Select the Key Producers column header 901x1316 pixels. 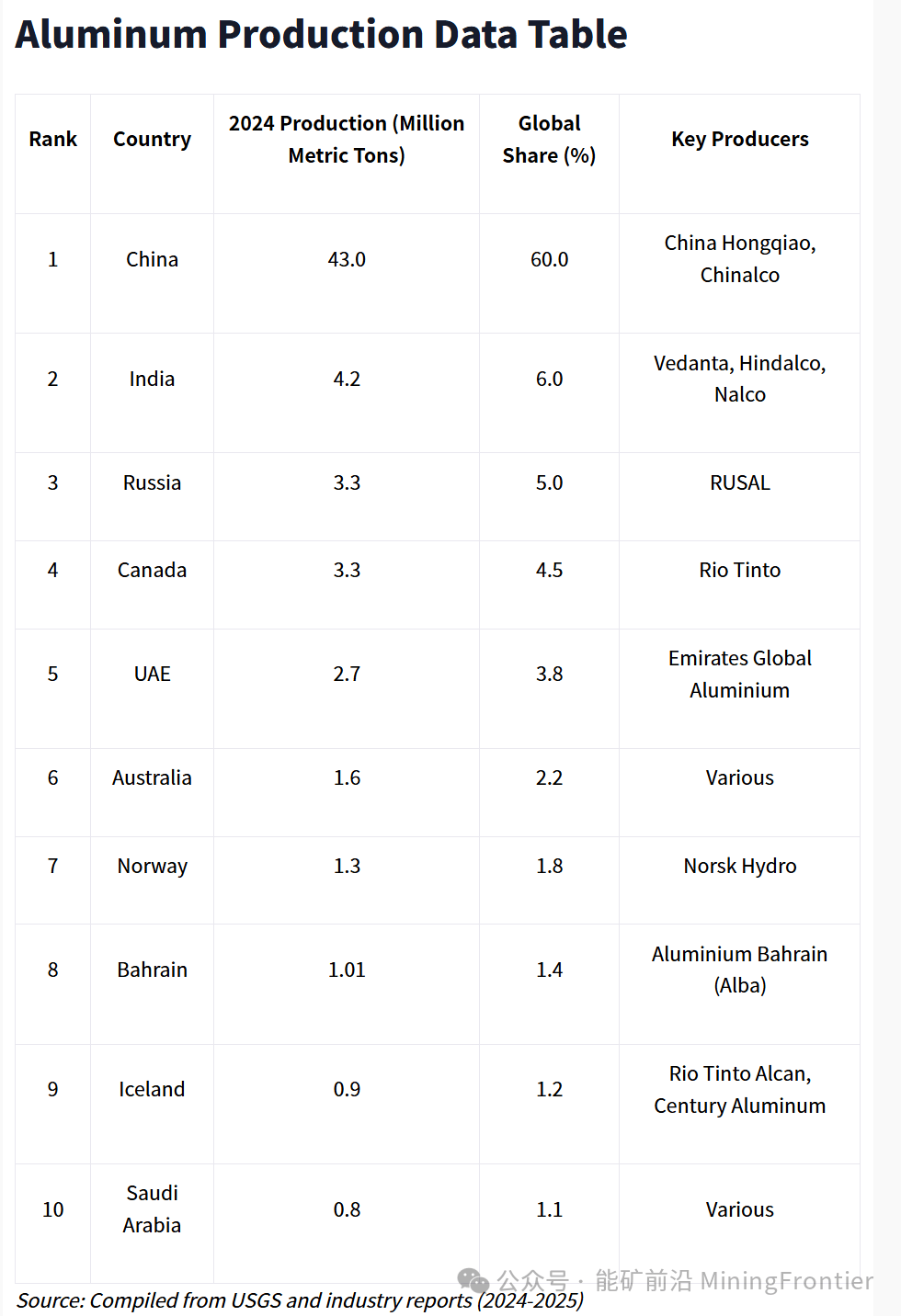(x=739, y=140)
